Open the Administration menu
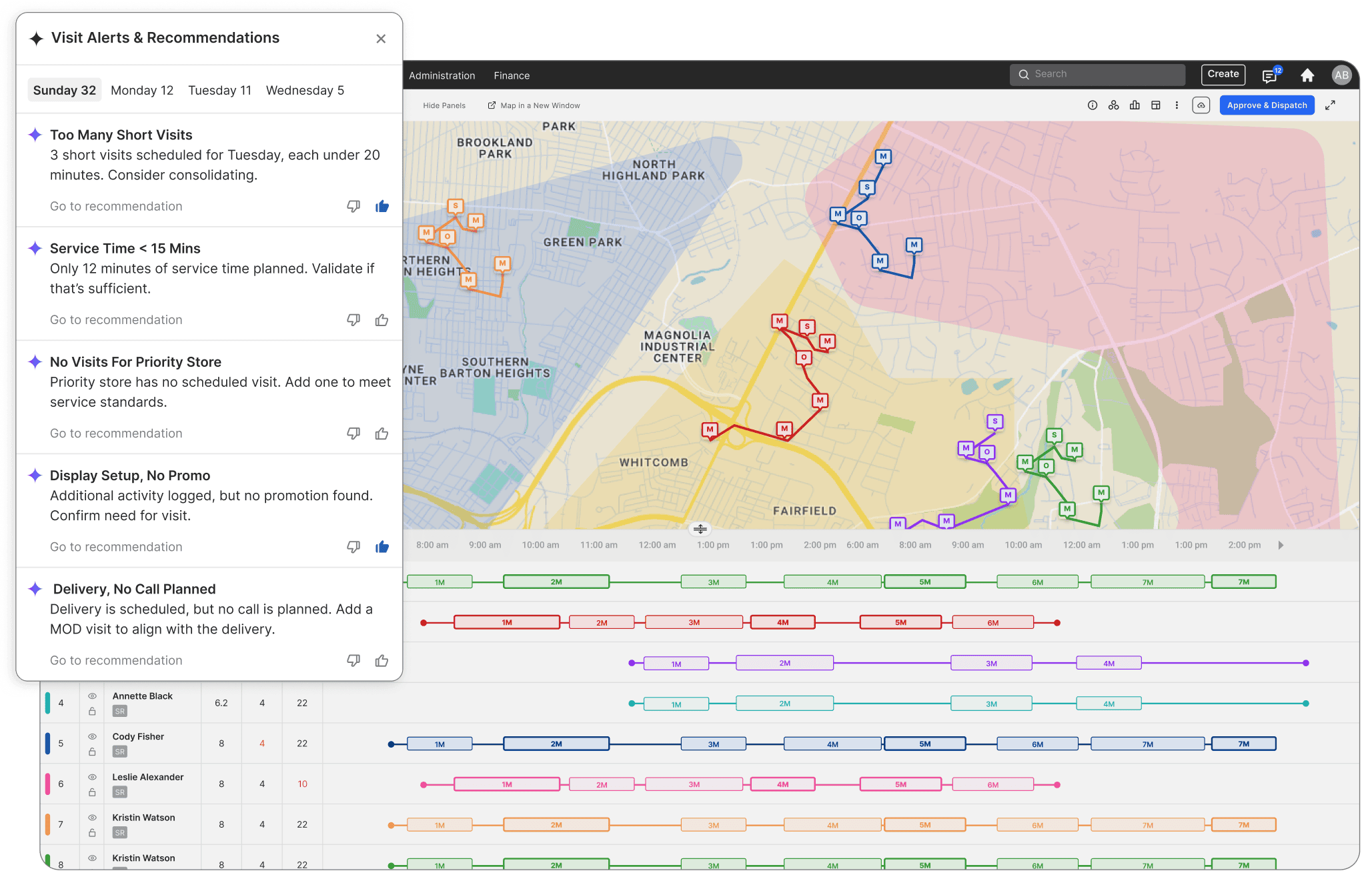1372x889 pixels. (442, 75)
